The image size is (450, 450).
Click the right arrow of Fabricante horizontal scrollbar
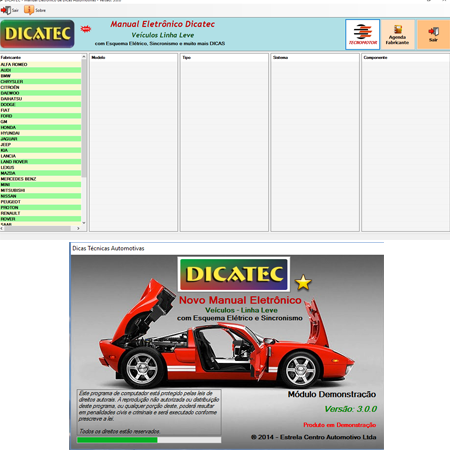[78, 229]
